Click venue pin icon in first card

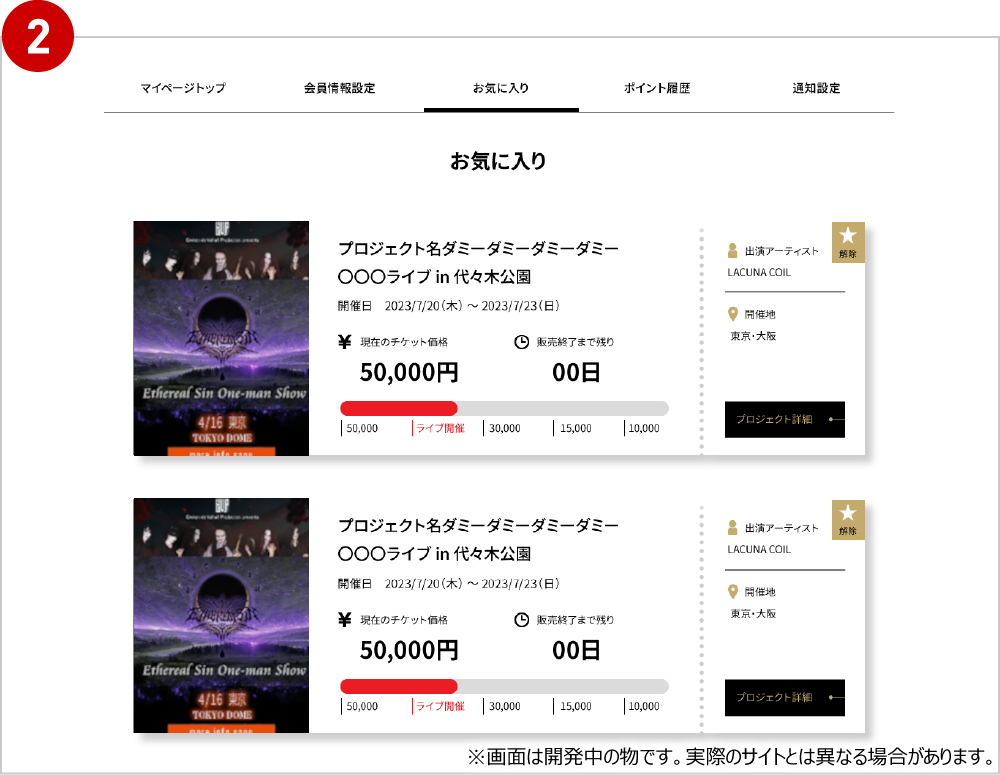(x=733, y=314)
